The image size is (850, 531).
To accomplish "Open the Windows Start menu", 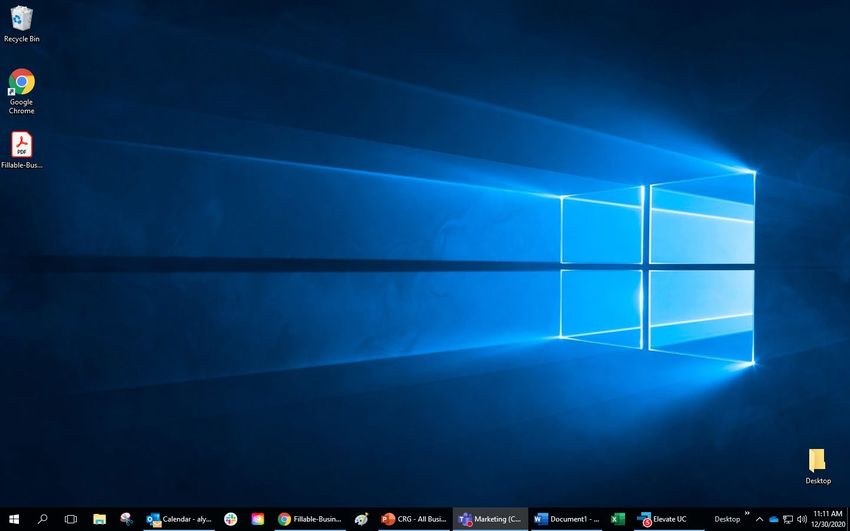I will [x=14, y=519].
